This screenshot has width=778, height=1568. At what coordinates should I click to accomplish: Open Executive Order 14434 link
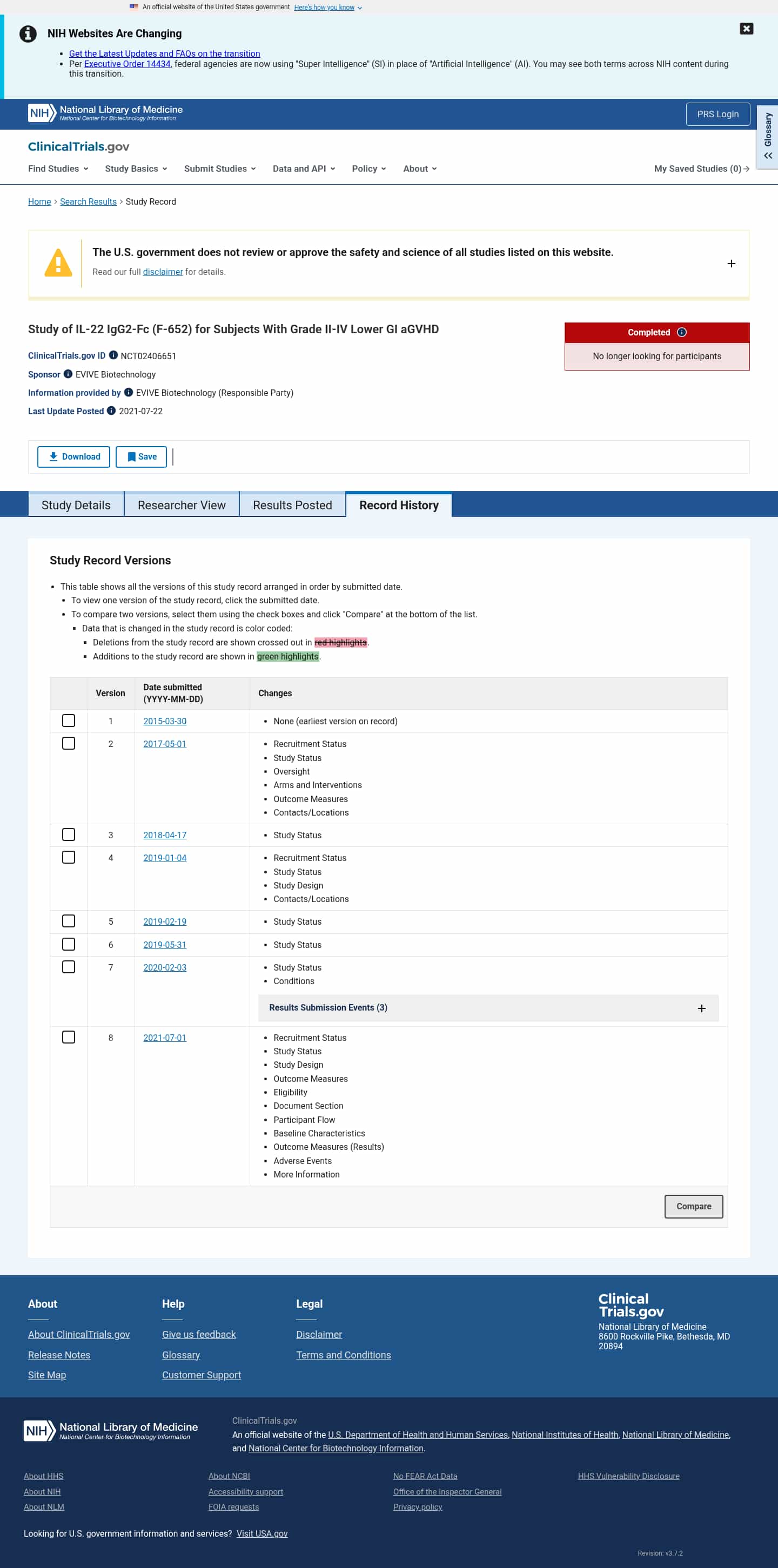(x=127, y=64)
